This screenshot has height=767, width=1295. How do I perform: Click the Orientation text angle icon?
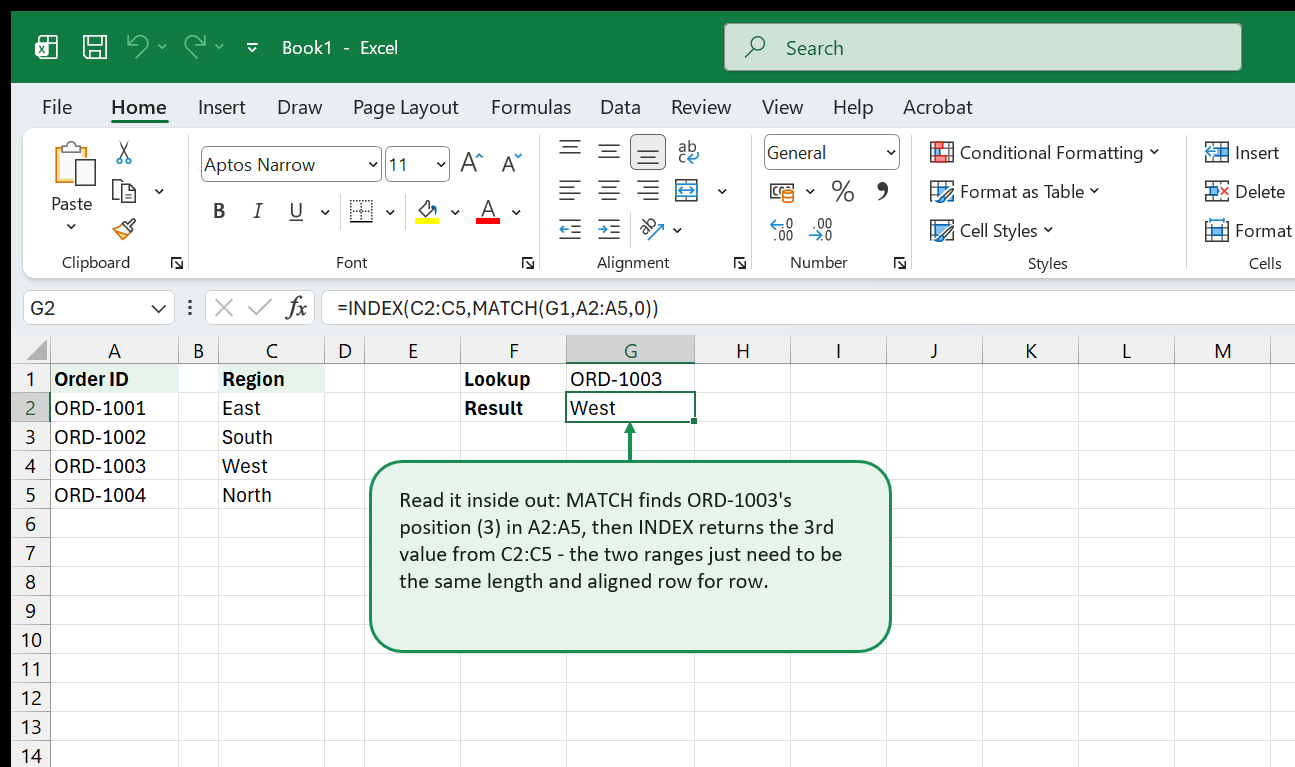pyautogui.click(x=652, y=229)
